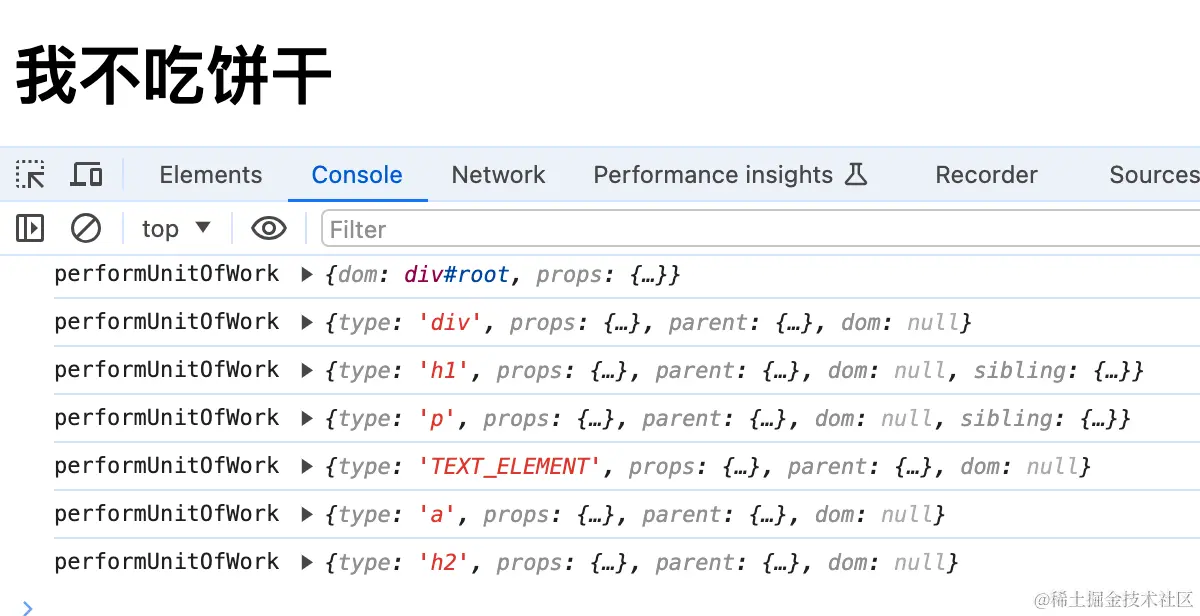Click the eye icon for live expressions

(x=269, y=229)
